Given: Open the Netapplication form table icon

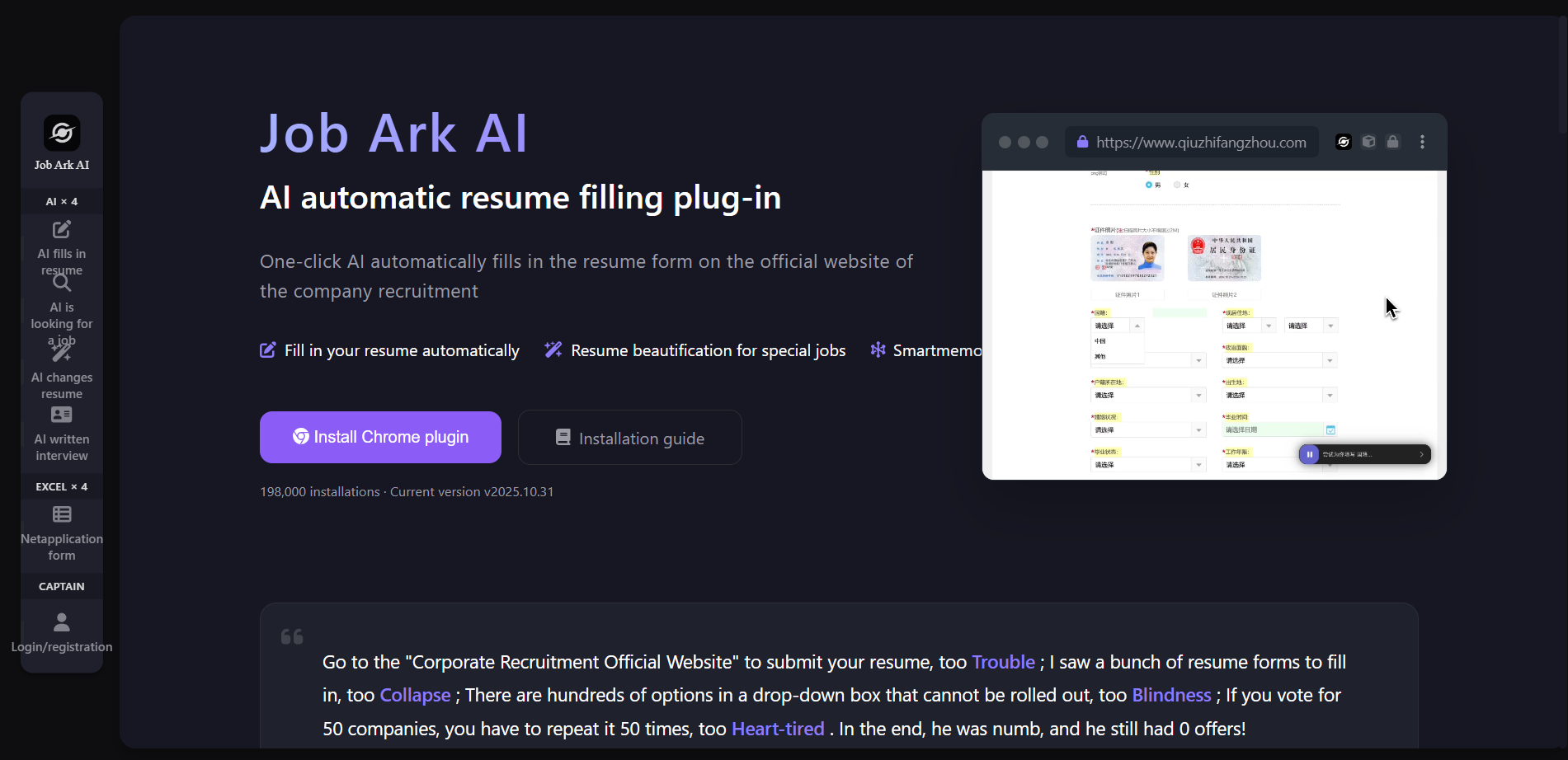Looking at the screenshot, I should (62, 514).
